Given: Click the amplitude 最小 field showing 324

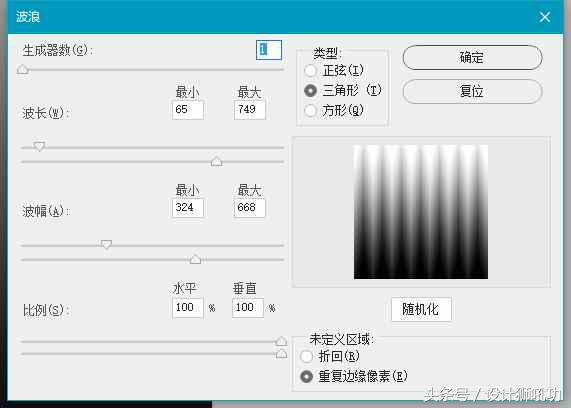Looking at the screenshot, I should [x=188, y=208].
